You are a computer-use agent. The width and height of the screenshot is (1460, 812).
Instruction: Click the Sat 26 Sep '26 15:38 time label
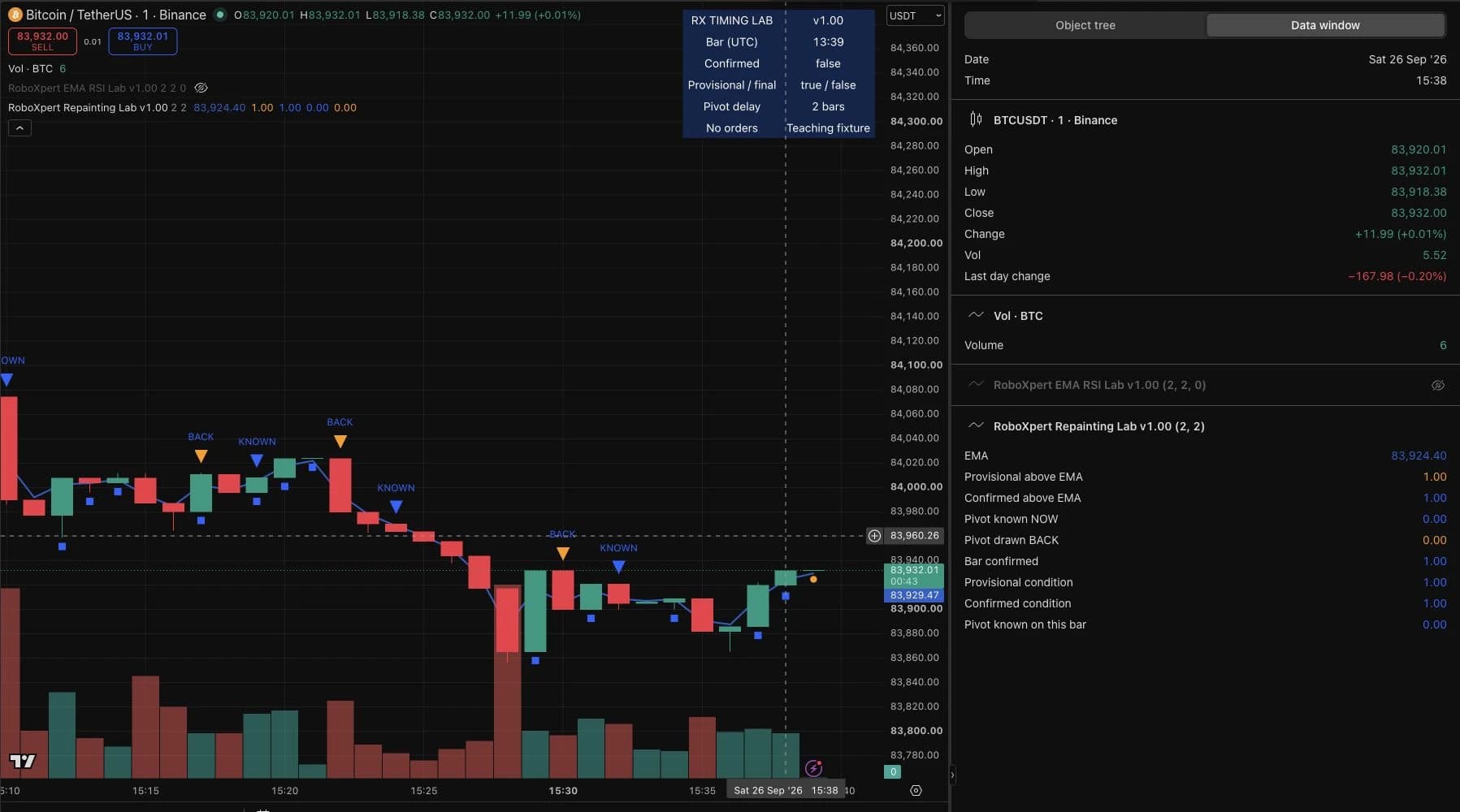786,790
